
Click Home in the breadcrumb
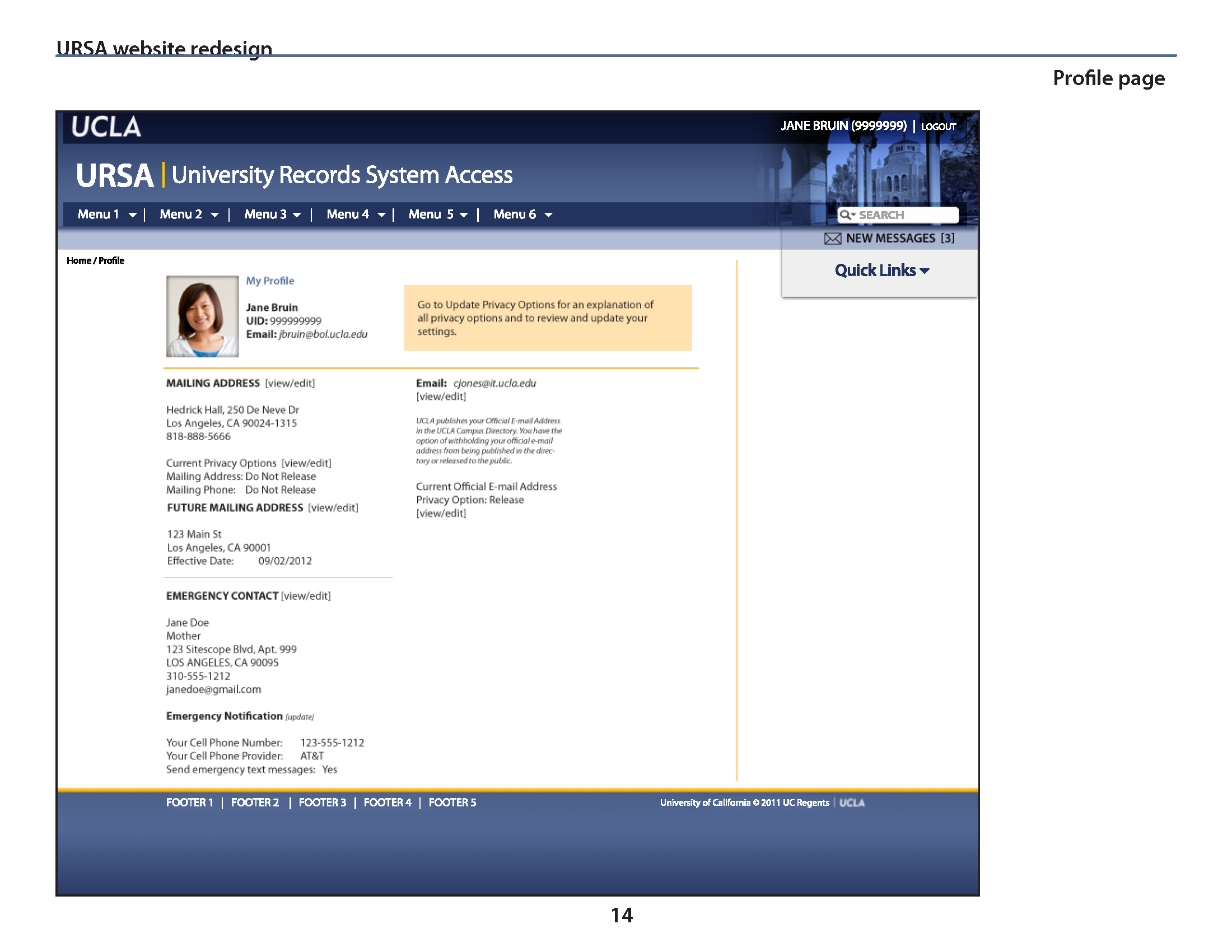pos(78,260)
